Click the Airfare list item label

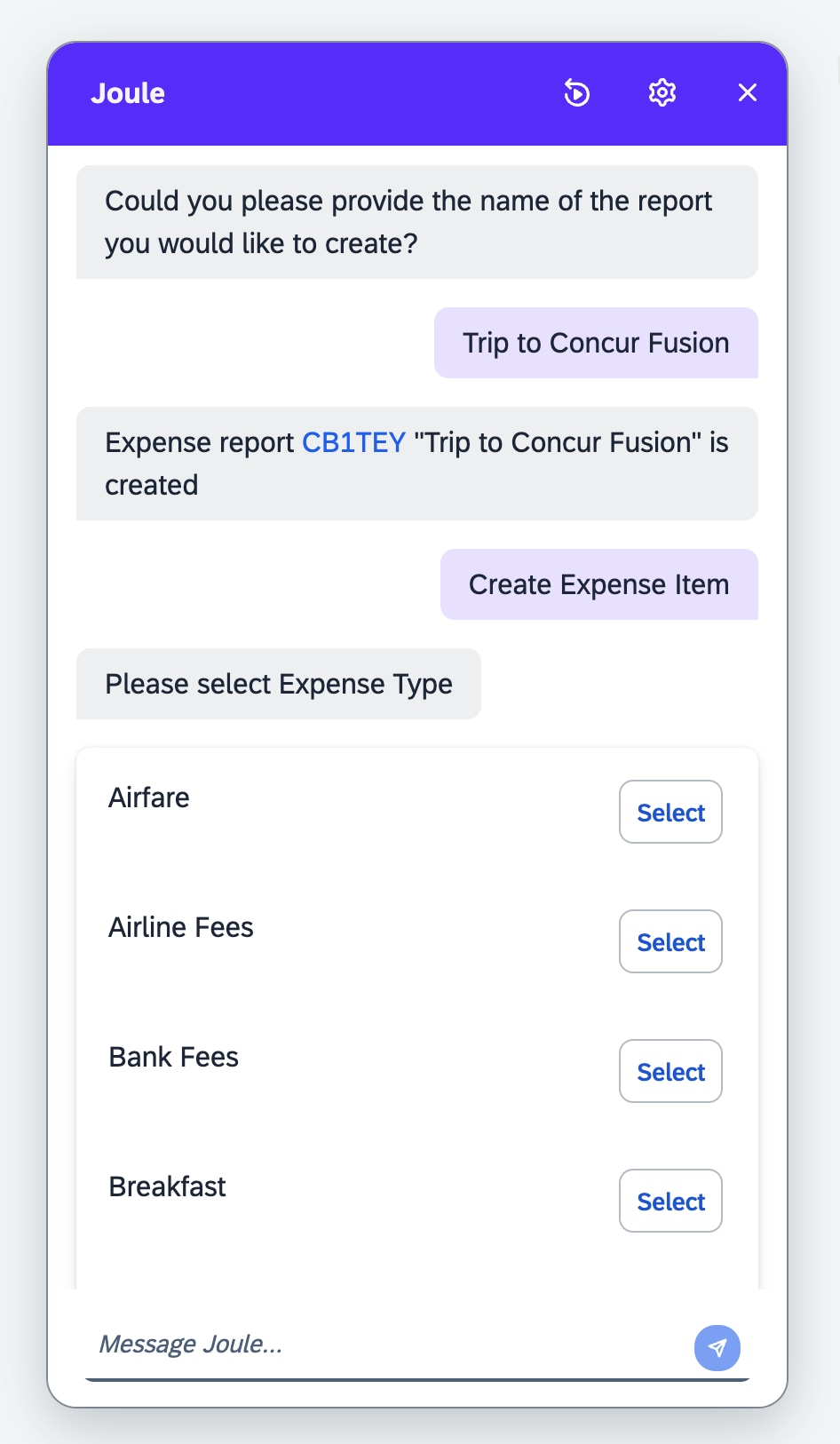coord(149,797)
